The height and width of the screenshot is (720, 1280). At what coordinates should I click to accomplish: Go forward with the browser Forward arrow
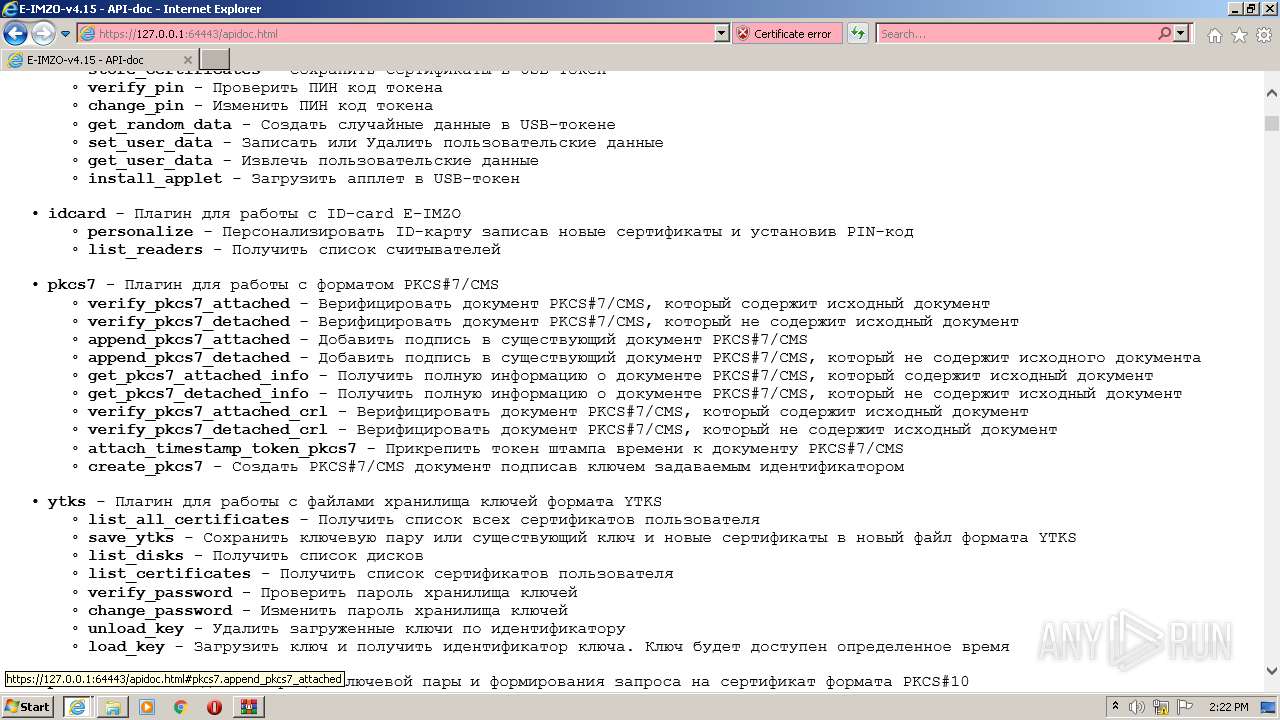coord(43,34)
